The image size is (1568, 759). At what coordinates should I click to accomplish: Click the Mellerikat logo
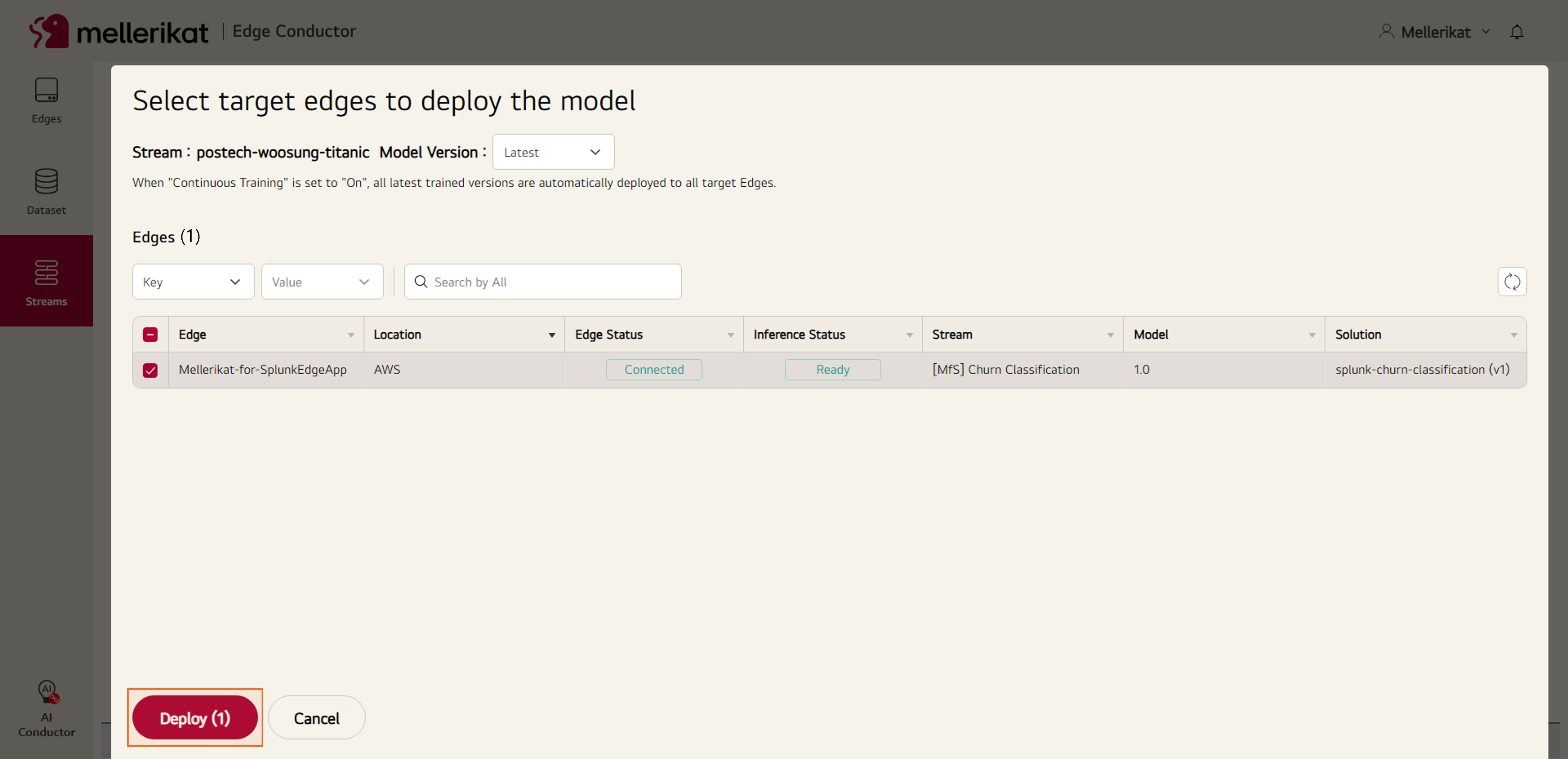pyautogui.click(x=119, y=31)
